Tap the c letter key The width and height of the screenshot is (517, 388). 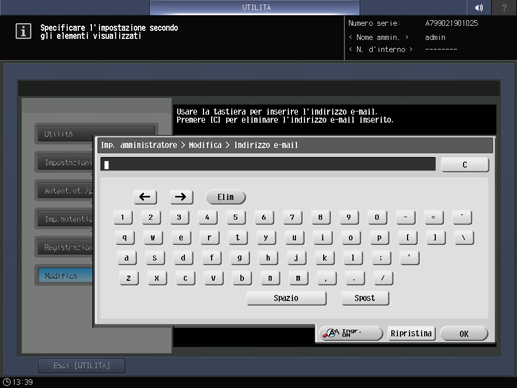[x=185, y=278]
